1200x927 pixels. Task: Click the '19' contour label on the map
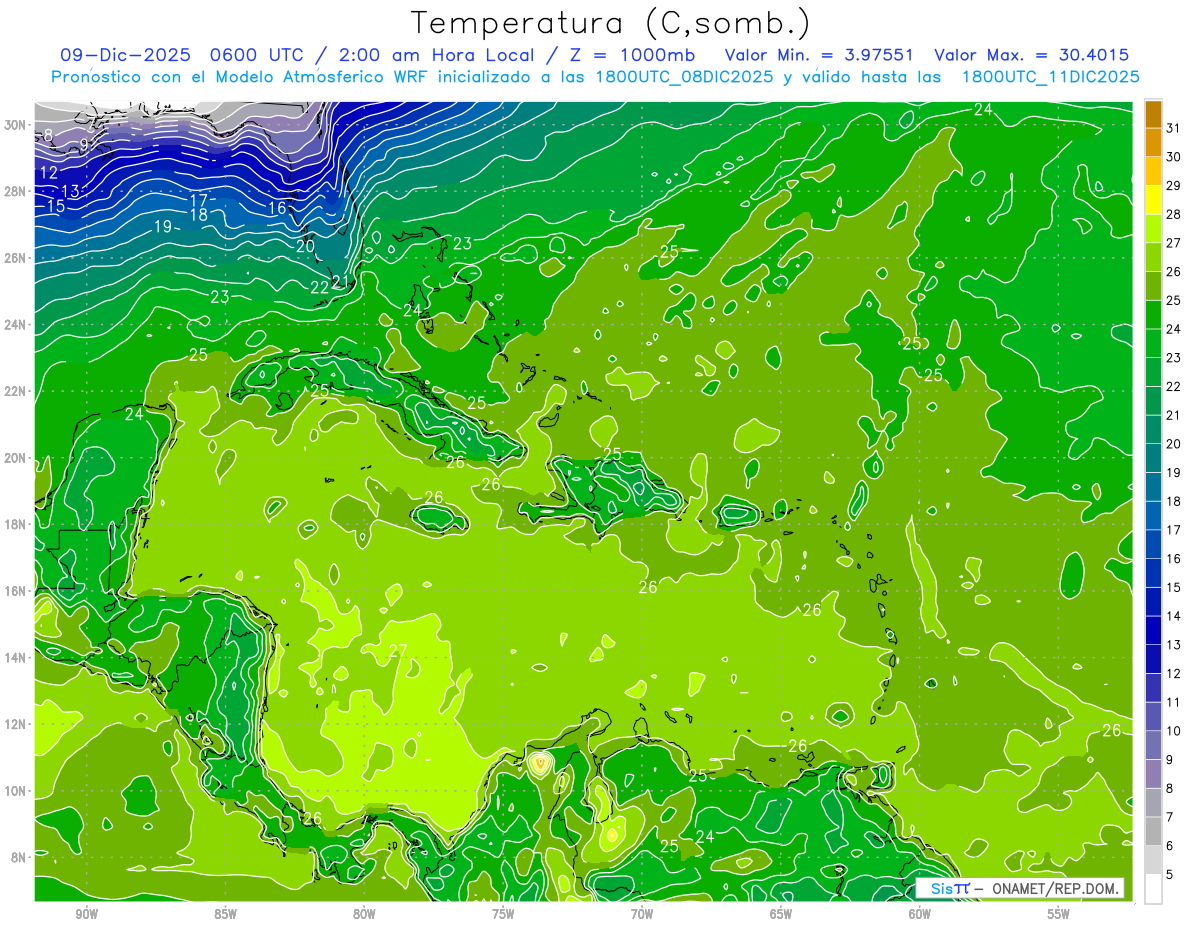tap(163, 227)
